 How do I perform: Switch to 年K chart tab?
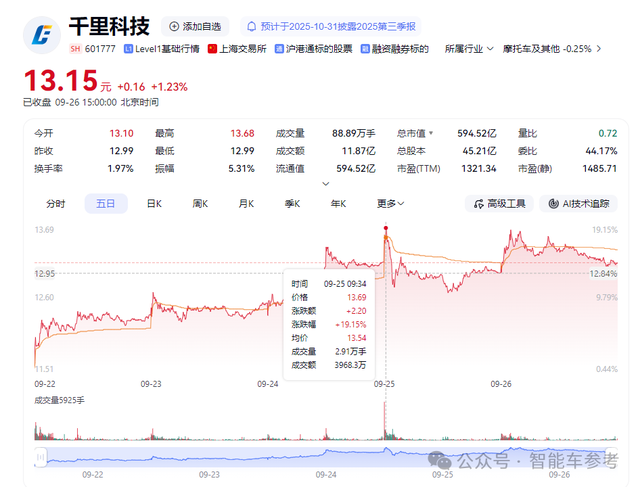339,204
